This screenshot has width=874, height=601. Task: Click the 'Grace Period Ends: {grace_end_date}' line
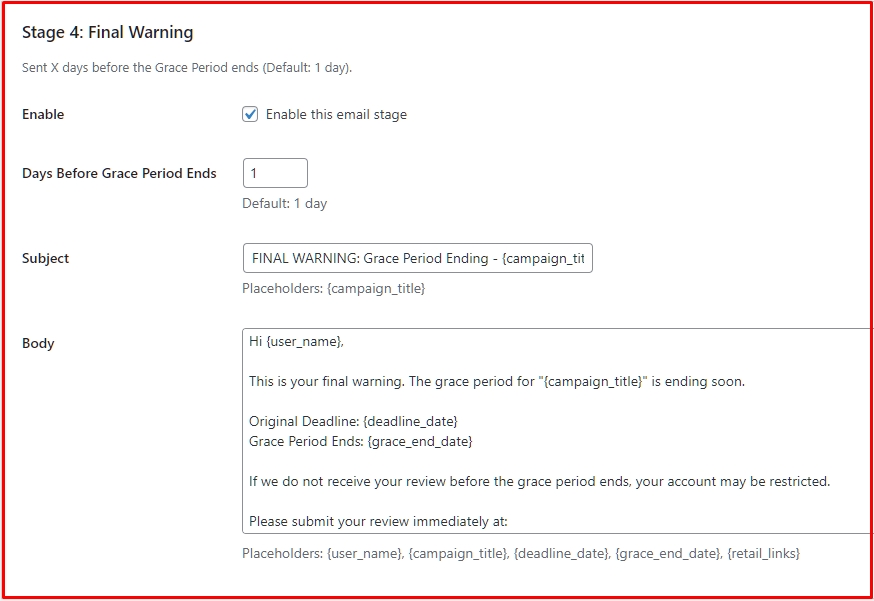(360, 441)
